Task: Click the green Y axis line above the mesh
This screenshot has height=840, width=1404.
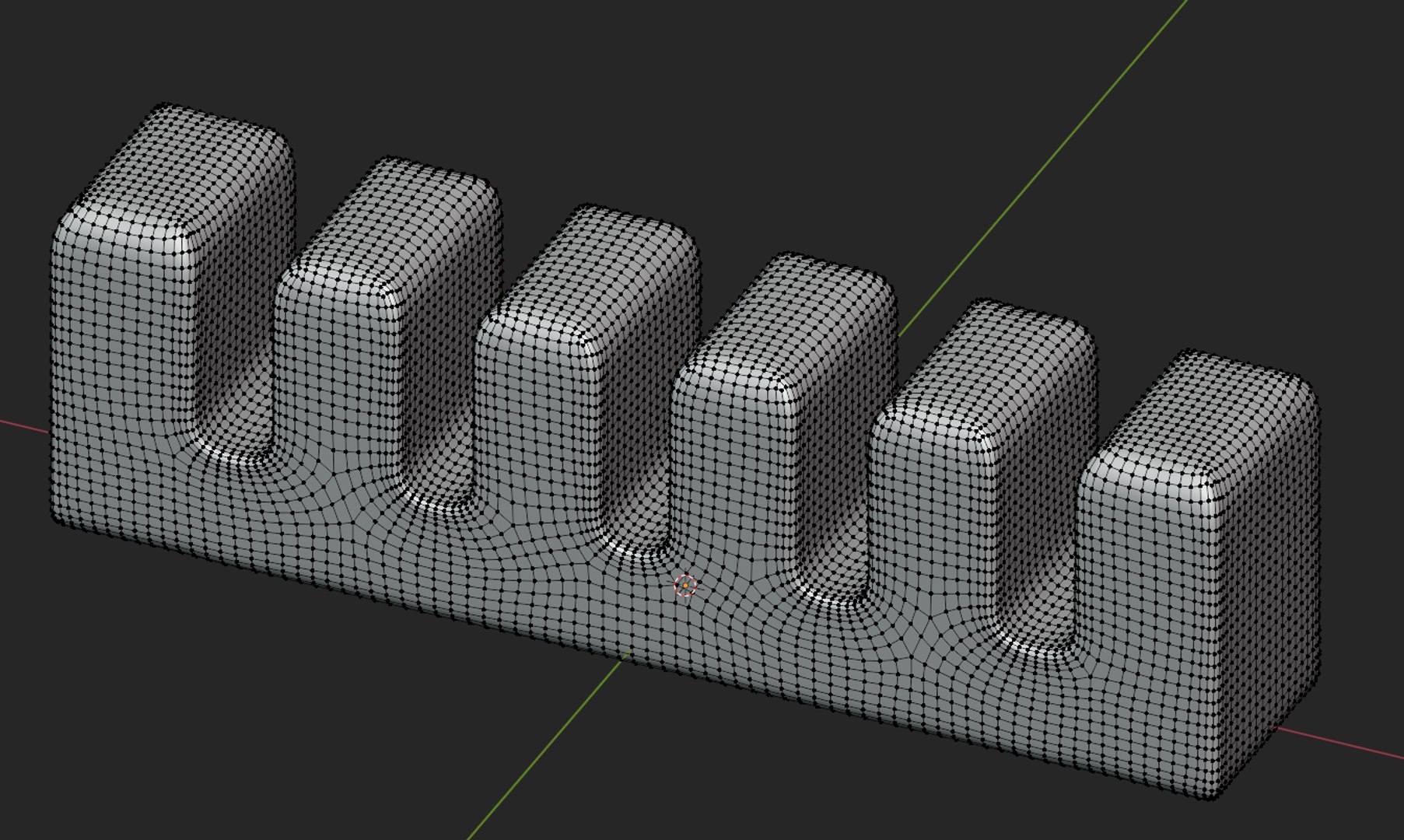Action: 1042,169
